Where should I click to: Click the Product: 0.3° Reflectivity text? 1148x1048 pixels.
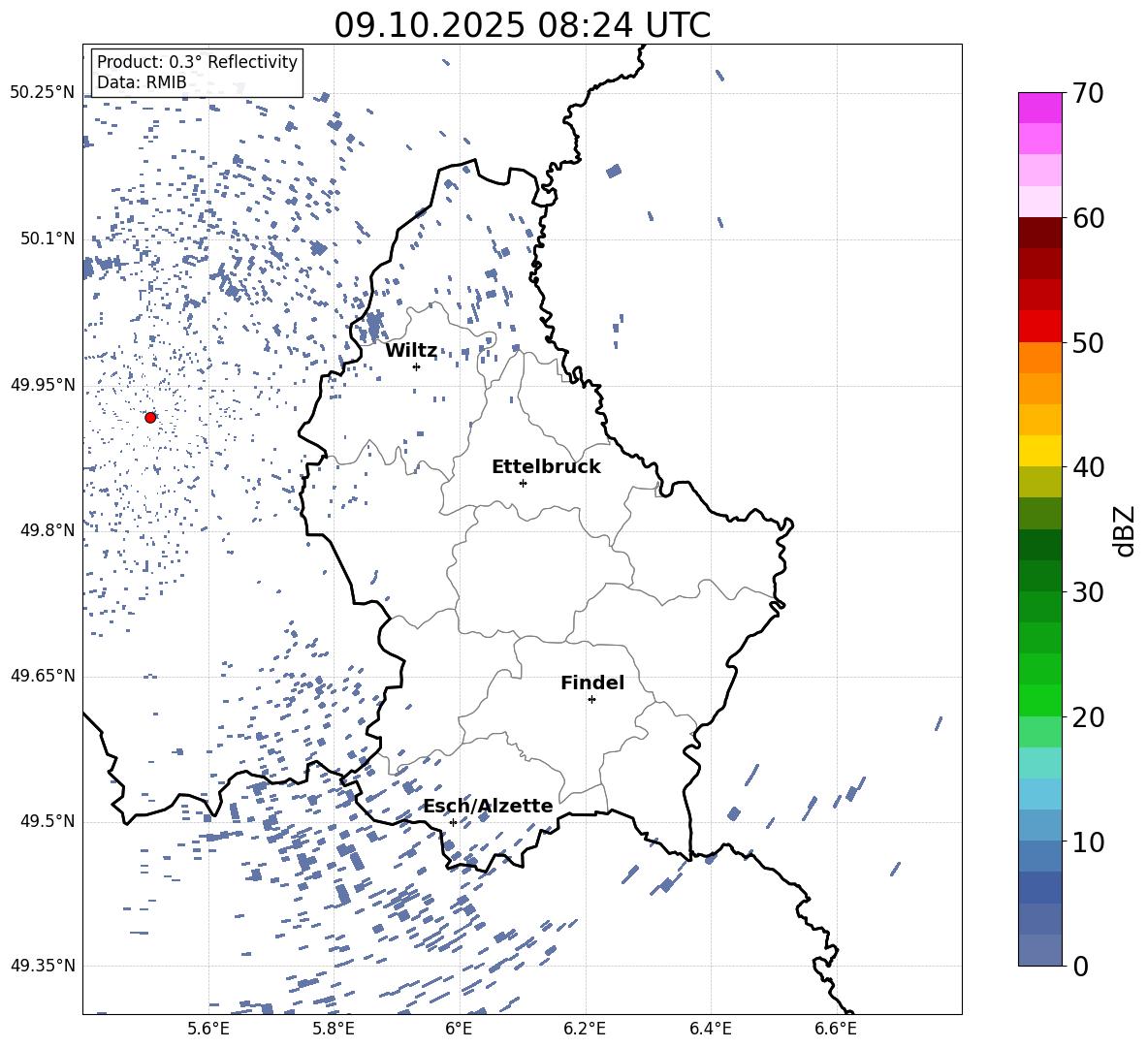pos(197,62)
